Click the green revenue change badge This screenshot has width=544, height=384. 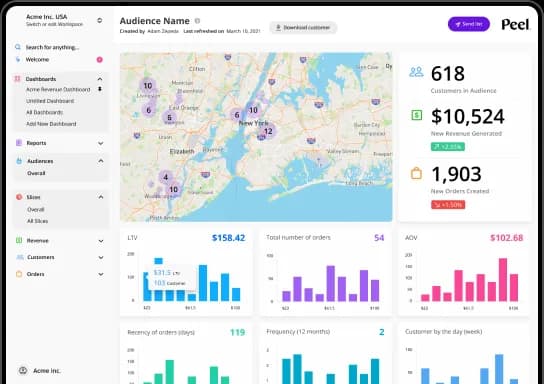(448, 146)
